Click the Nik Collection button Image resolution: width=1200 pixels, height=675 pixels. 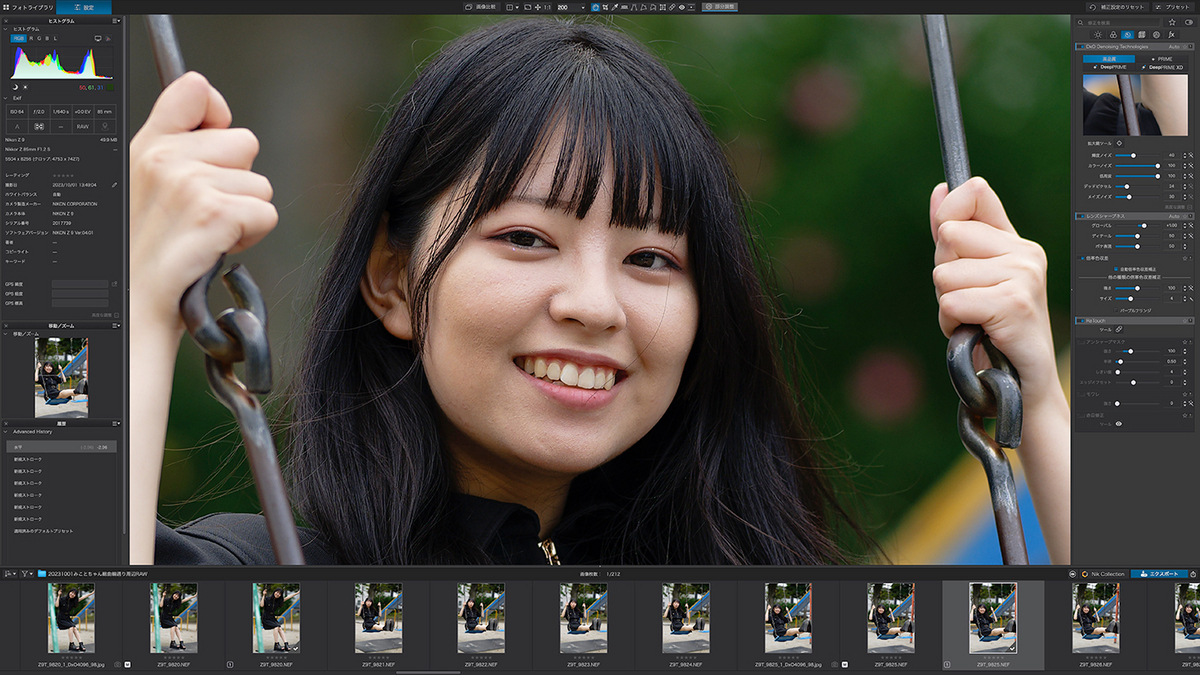1103,574
